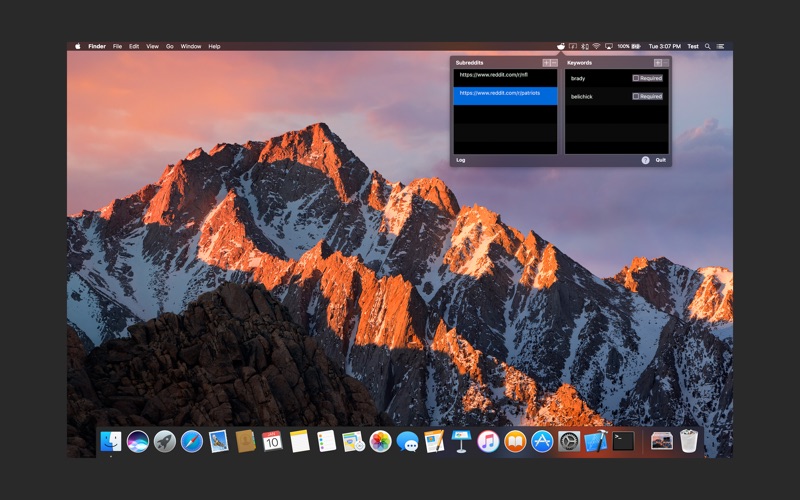Open the File menu
The image size is (800, 500).
(117, 46)
